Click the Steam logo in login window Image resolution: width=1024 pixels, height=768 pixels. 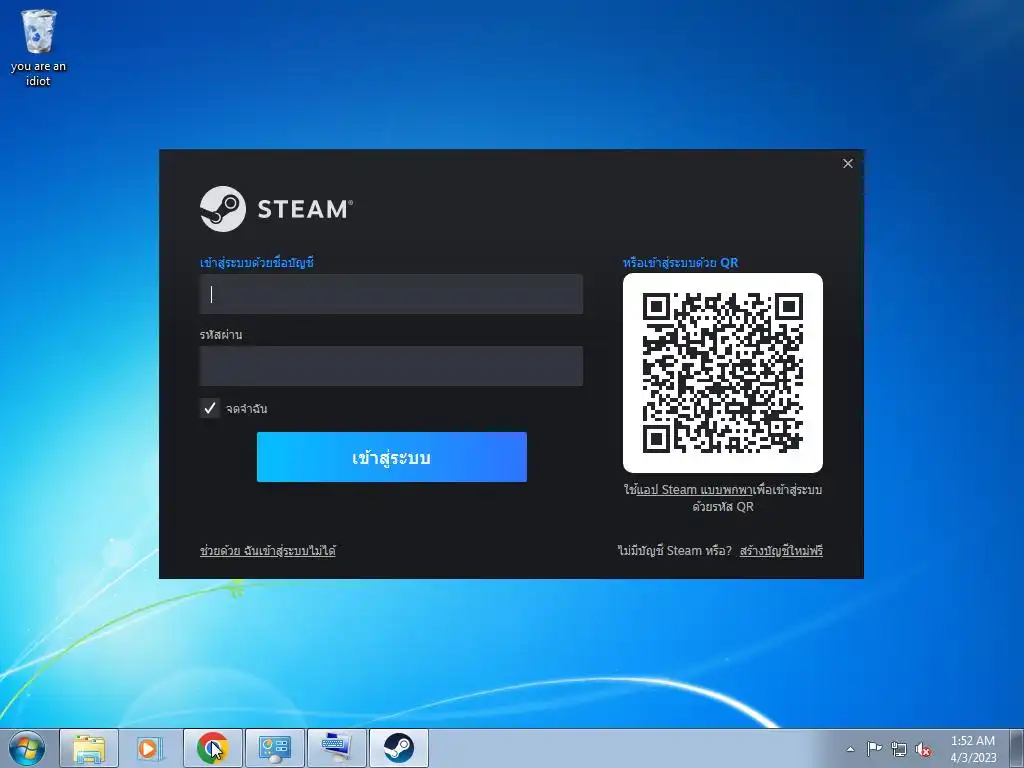point(276,209)
